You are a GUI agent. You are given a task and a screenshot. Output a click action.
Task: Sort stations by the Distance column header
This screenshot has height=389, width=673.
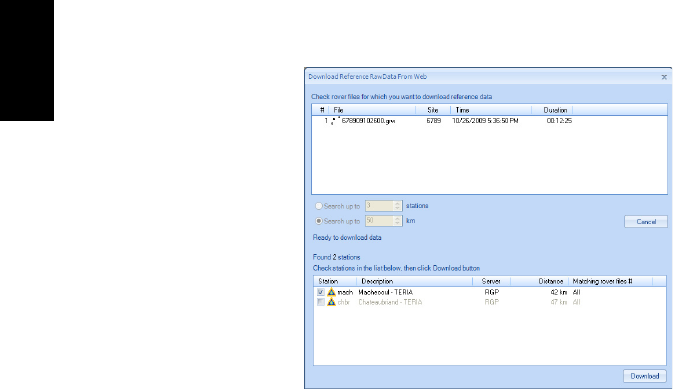pos(540,282)
